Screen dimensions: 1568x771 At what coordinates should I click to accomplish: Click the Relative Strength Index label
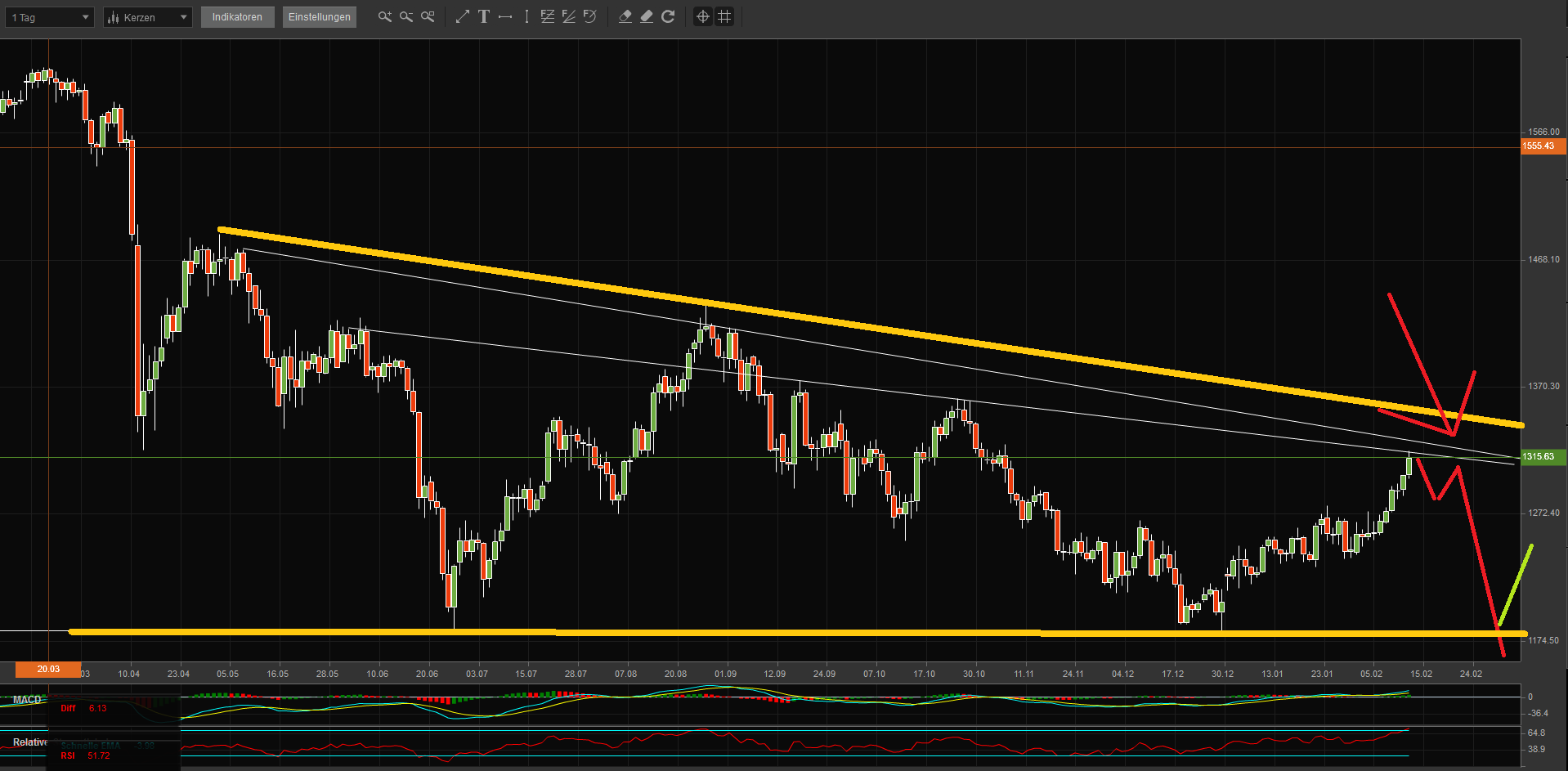pyautogui.click(x=29, y=742)
